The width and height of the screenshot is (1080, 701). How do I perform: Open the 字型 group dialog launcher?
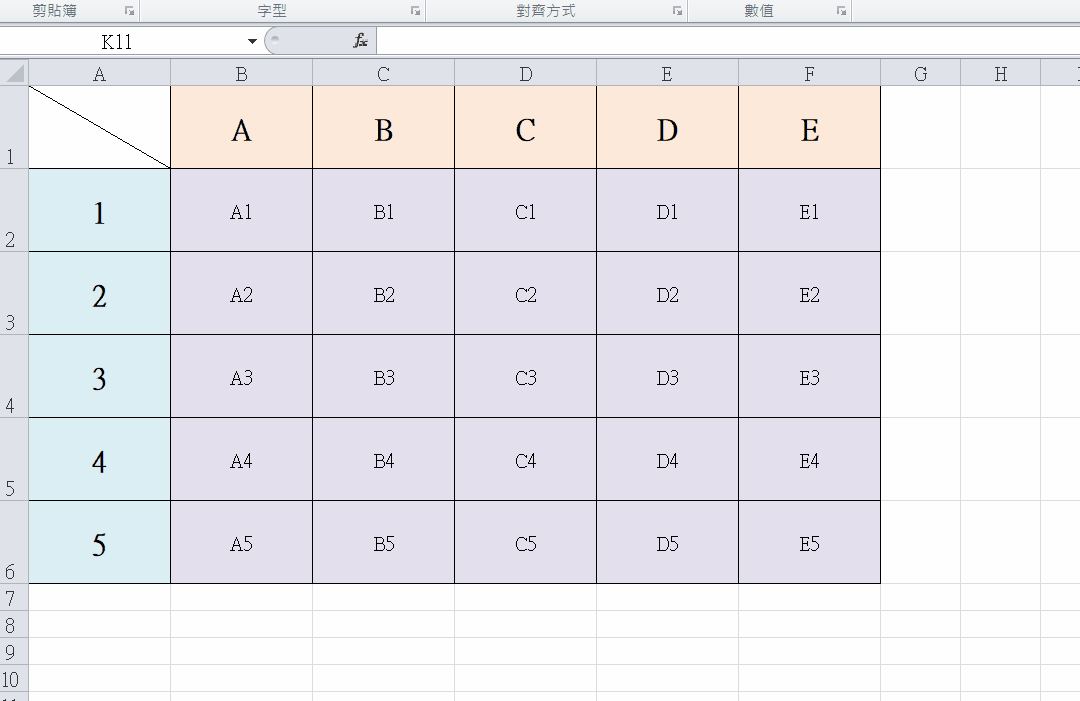(x=415, y=11)
